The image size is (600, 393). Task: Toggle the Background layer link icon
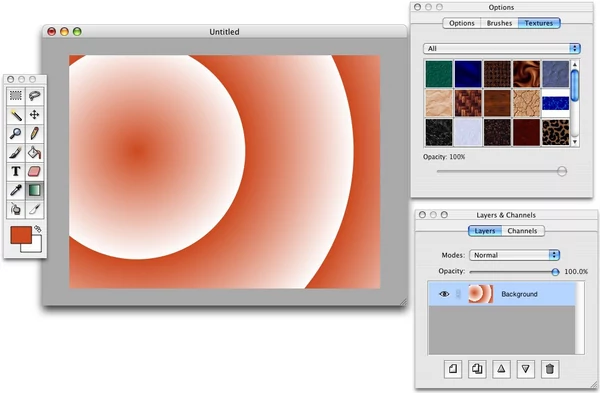[x=459, y=294]
